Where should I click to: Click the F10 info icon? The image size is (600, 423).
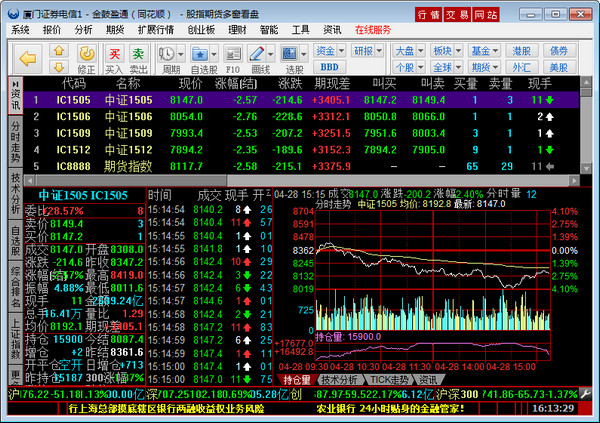click(x=233, y=54)
